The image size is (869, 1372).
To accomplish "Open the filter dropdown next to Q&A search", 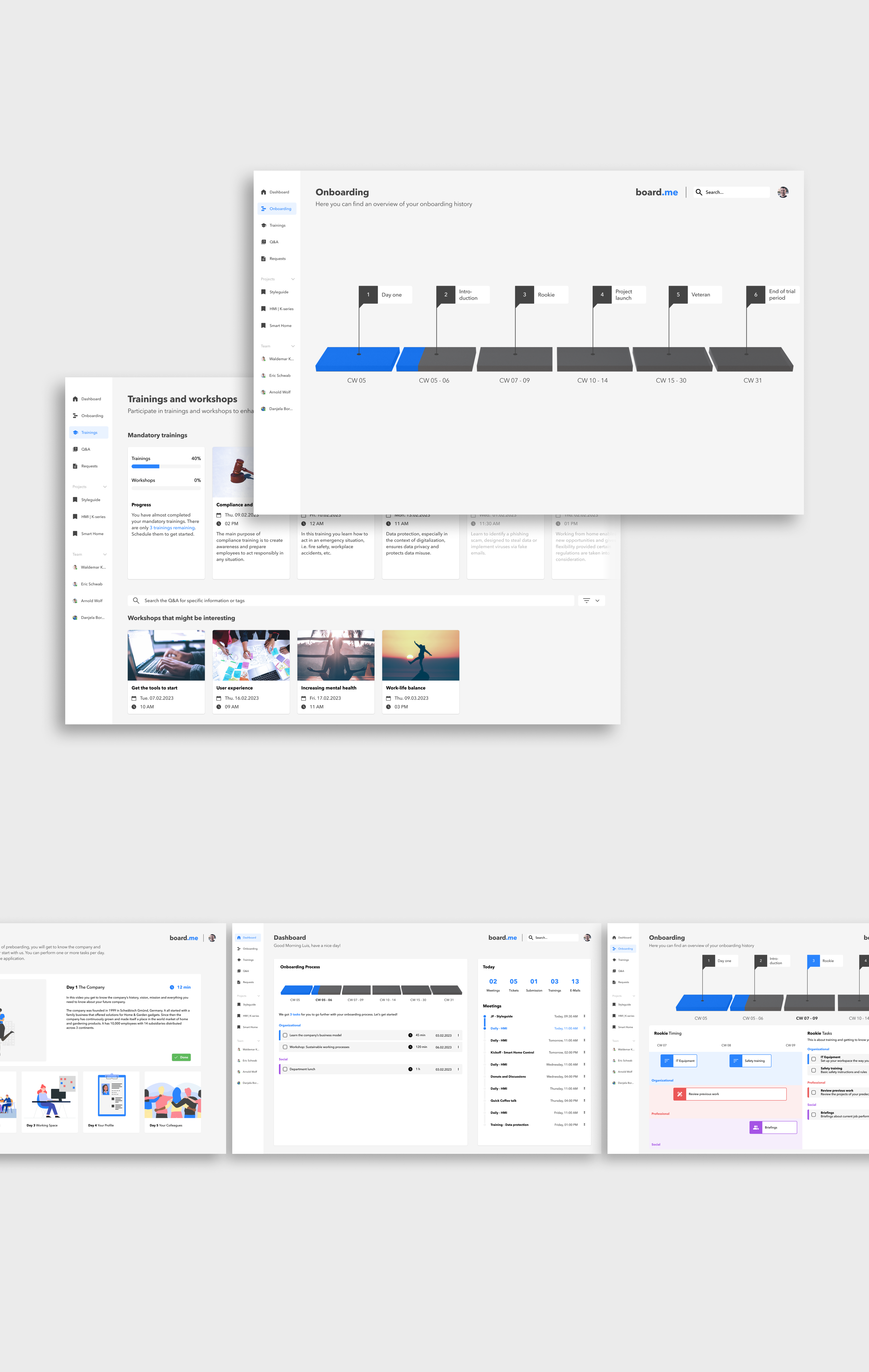I will (x=592, y=600).
